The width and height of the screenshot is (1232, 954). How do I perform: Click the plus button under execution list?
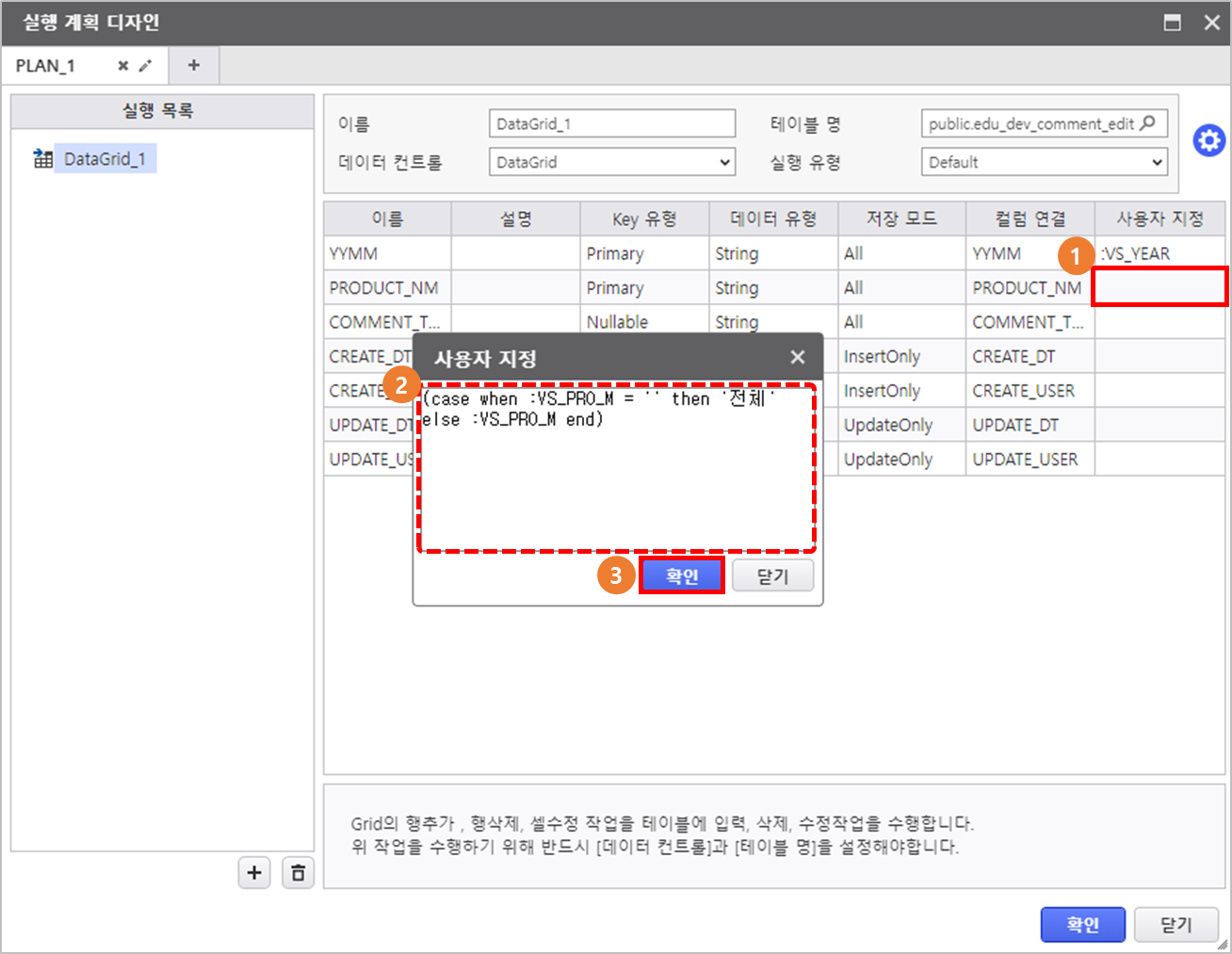(x=254, y=873)
